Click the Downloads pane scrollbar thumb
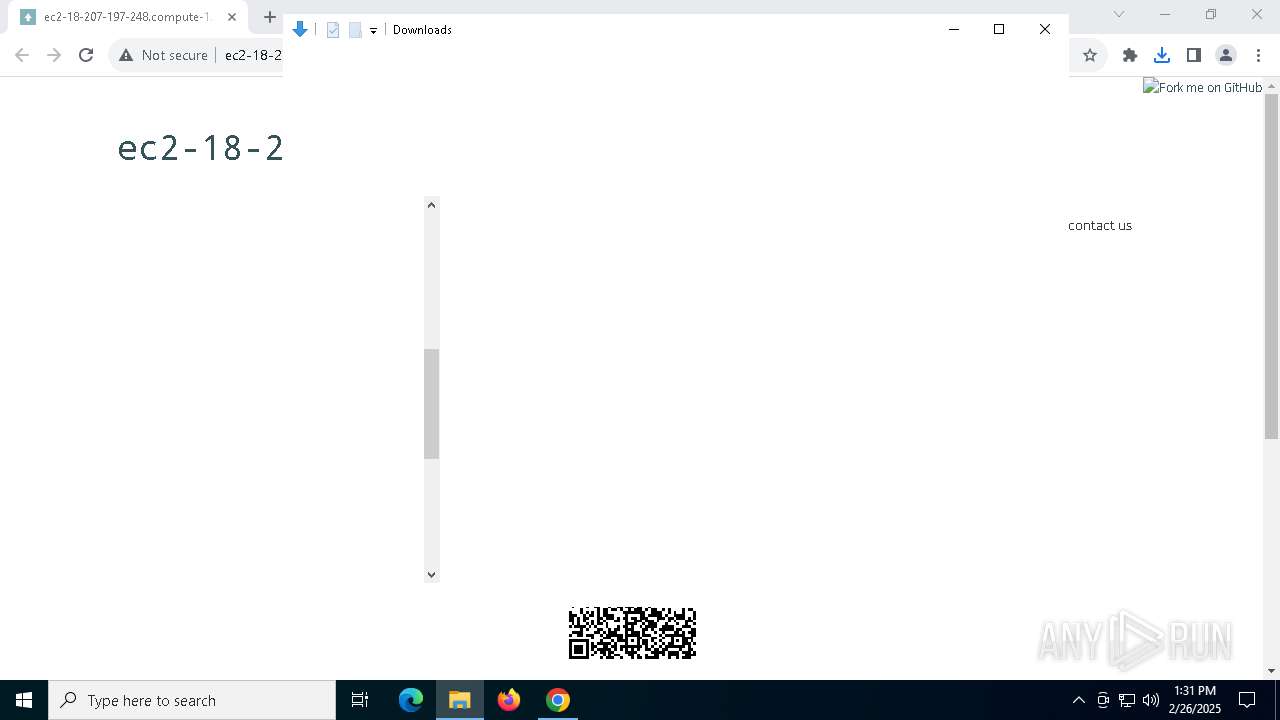The image size is (1280, 720). (x=431, y=404)
